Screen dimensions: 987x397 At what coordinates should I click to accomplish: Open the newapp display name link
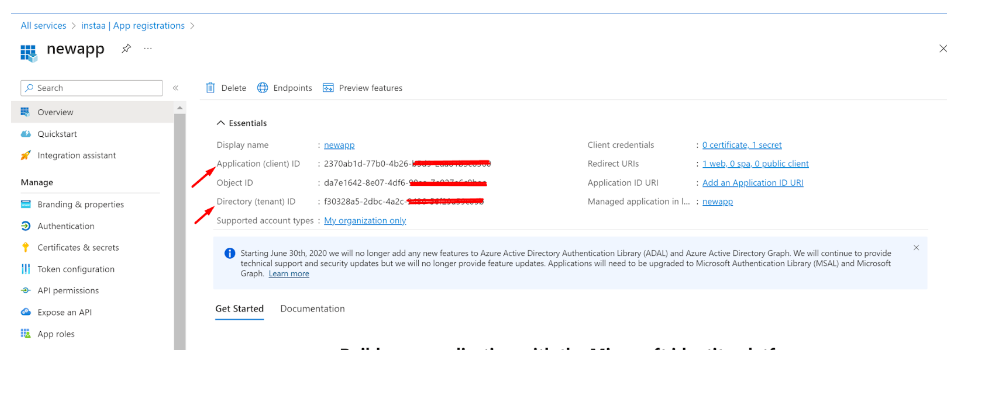point(339,145)
